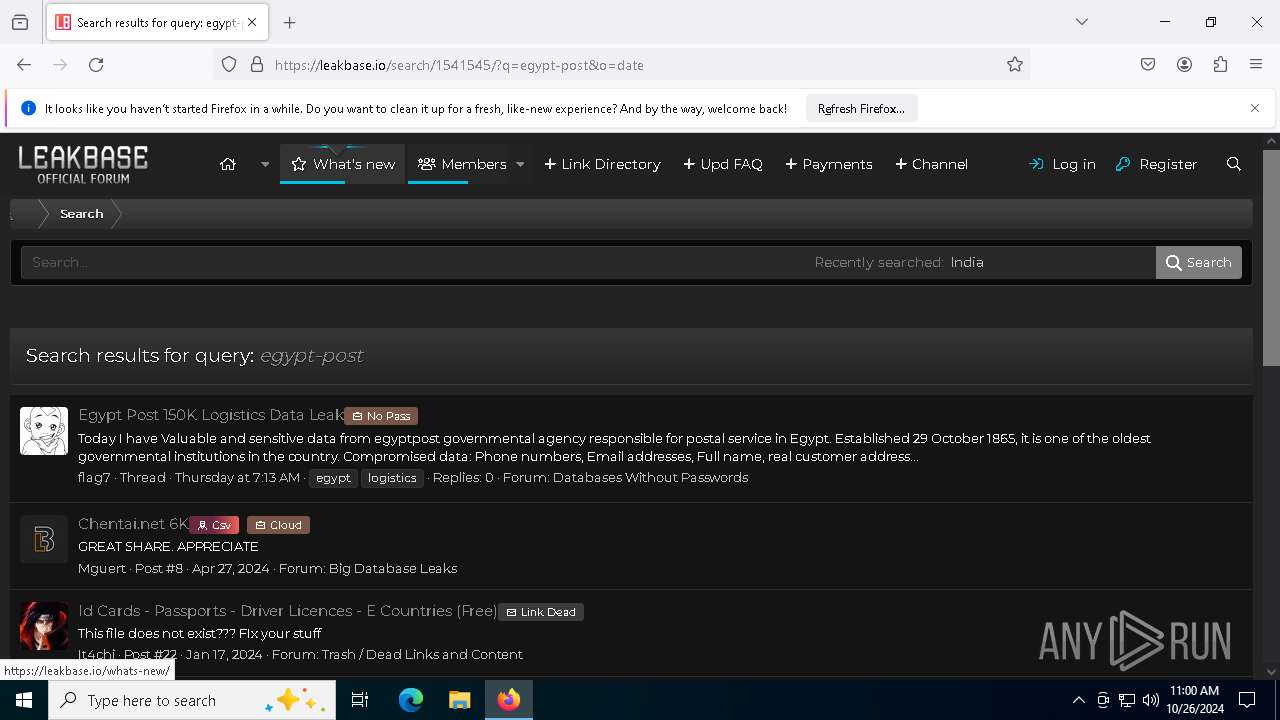Select the egypt tag

(x=333, y=478)
